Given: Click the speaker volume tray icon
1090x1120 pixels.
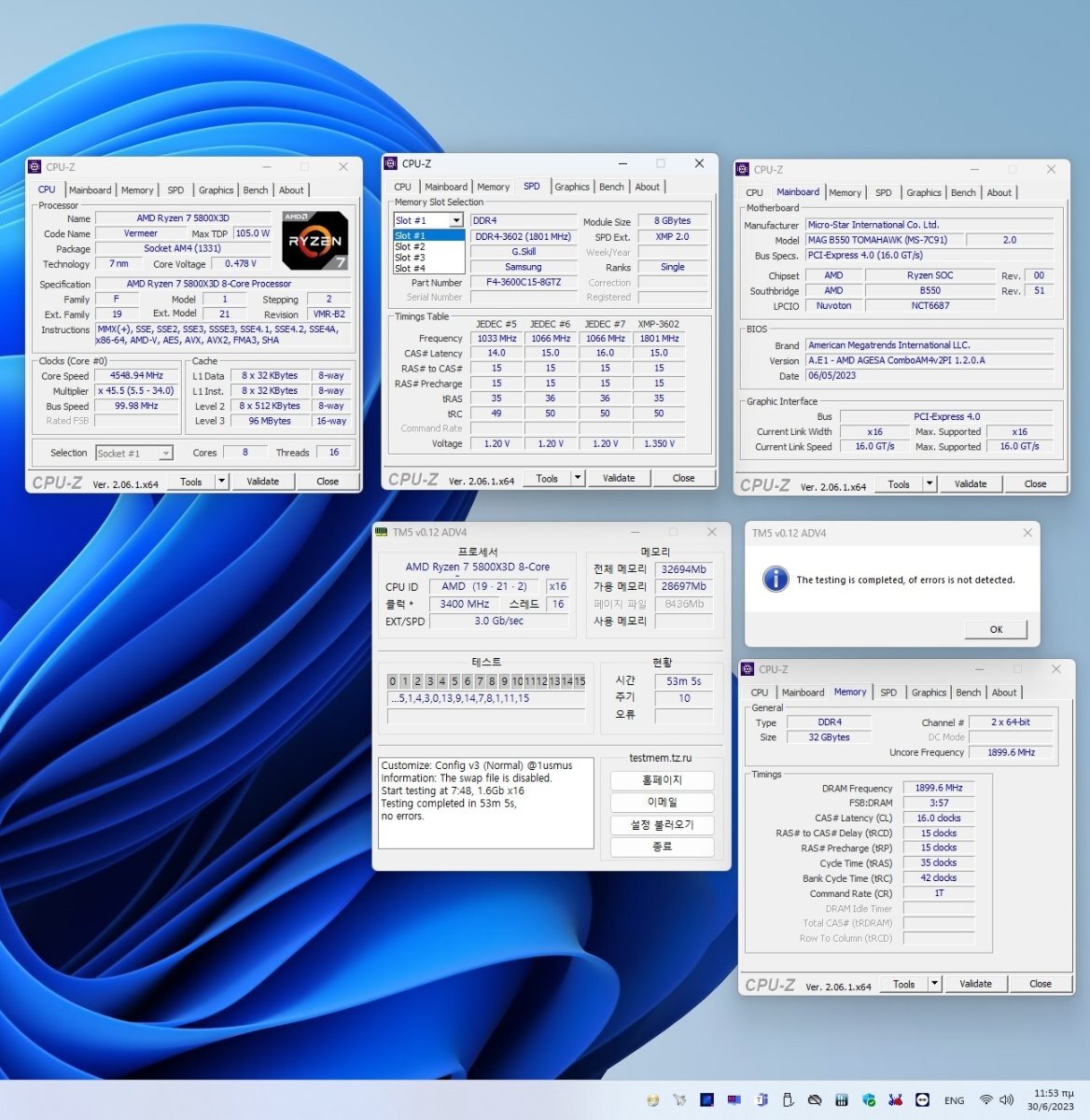Looking at the screenshot, I should pos(1006,1099).
